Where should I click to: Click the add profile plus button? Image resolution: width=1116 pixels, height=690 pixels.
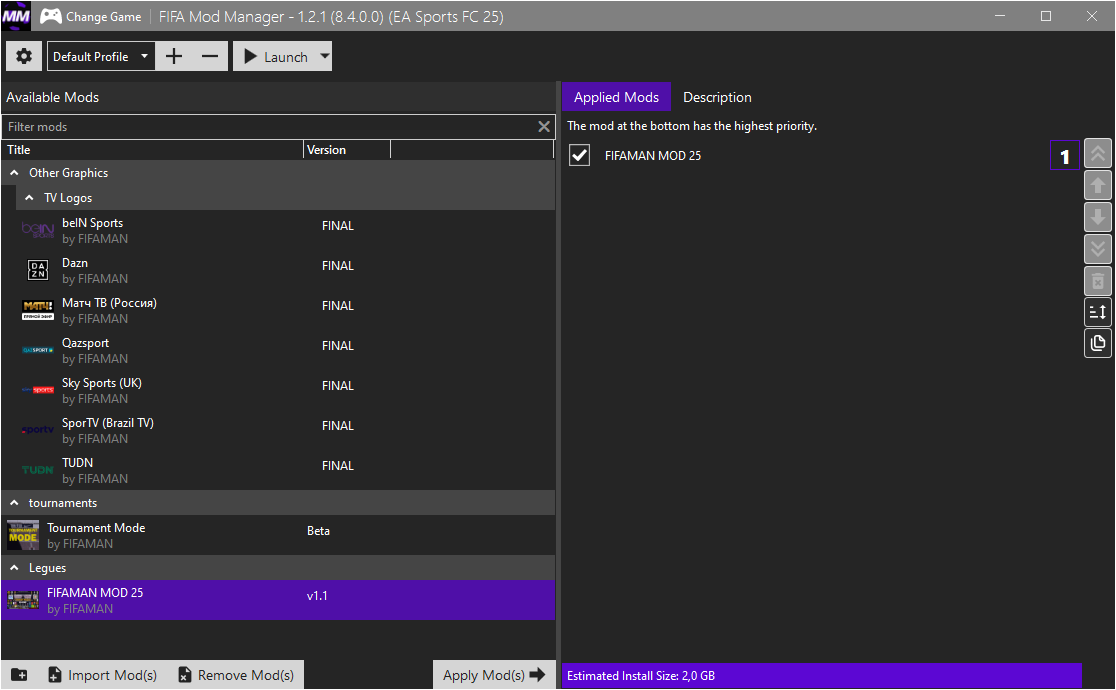tap(174, 56)
